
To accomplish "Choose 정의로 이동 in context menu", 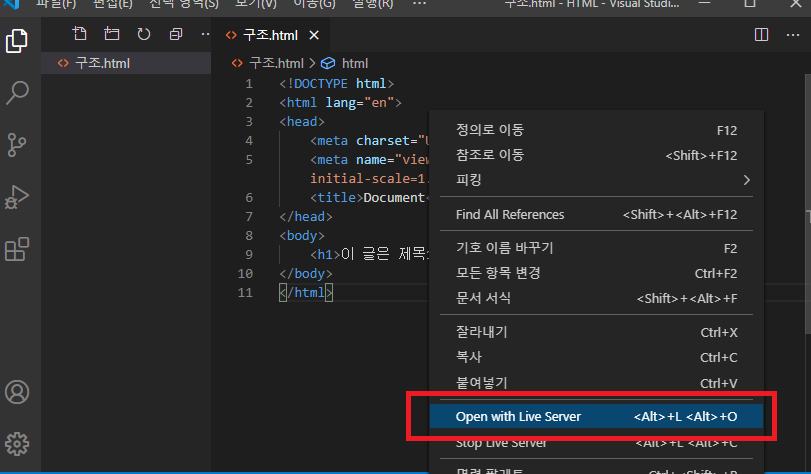I will tap(596, 130).
